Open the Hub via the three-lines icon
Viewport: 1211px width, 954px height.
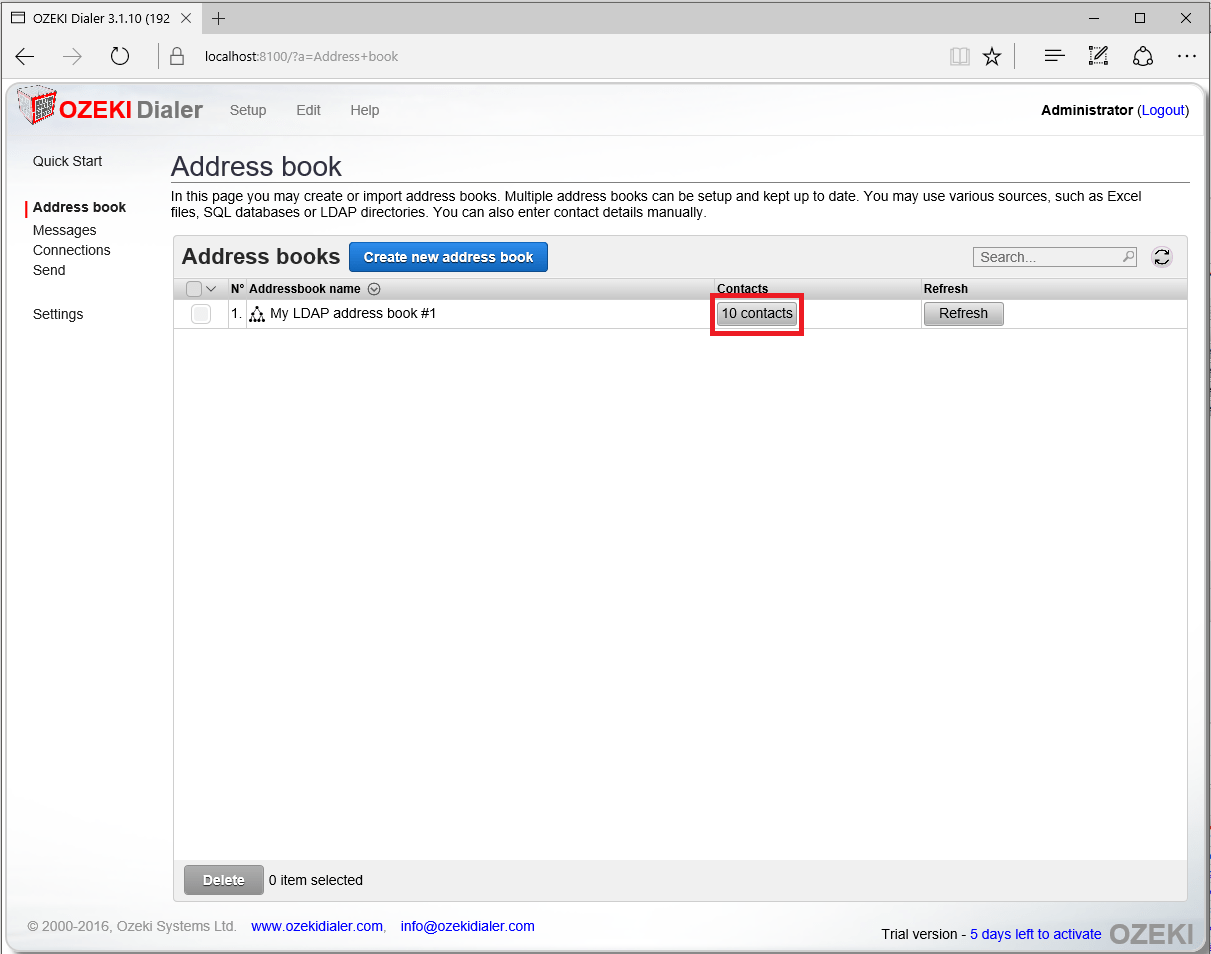[1053, 57]
